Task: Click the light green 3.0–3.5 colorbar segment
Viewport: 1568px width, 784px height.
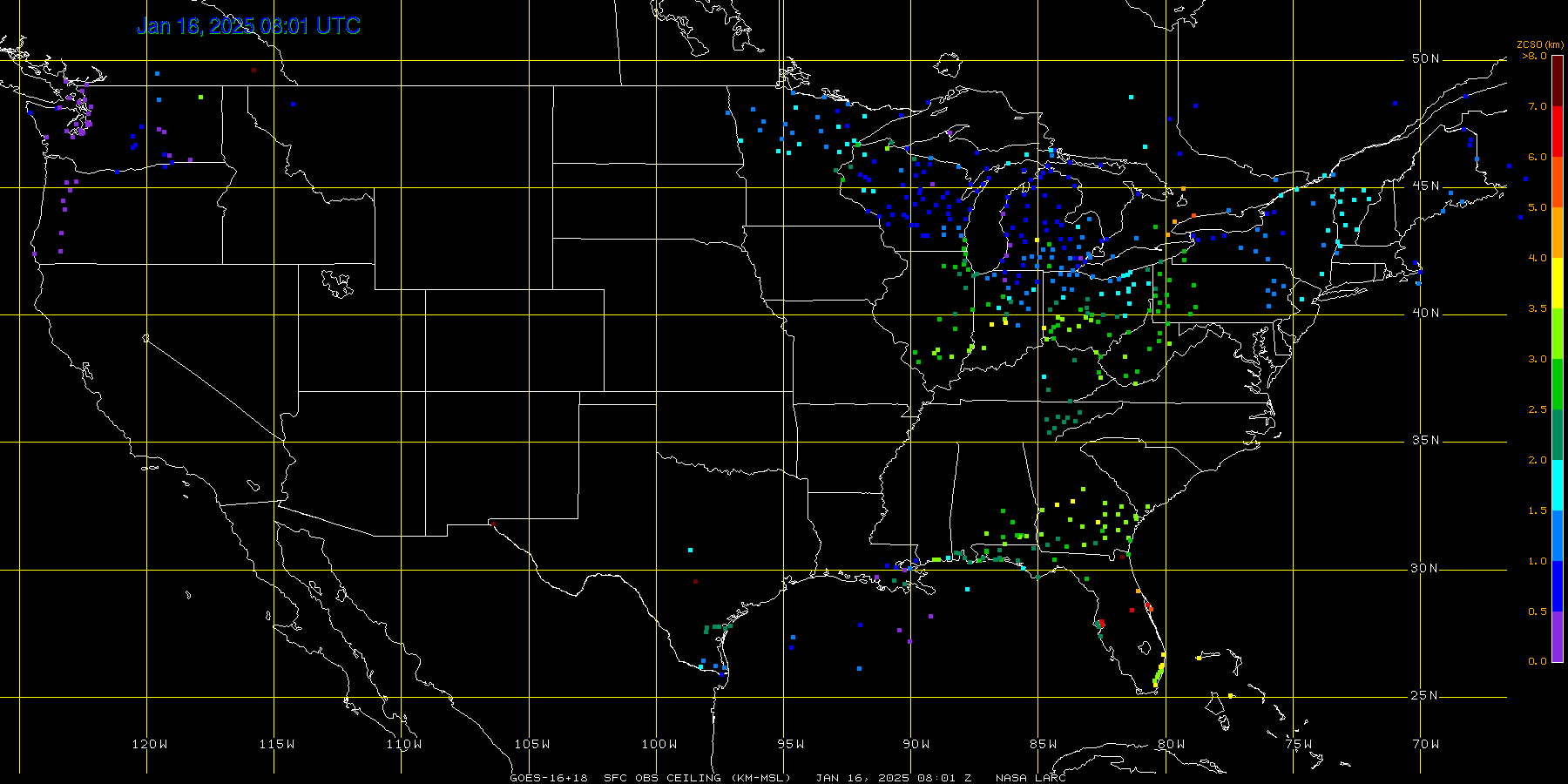Action: click(1557, 334)
